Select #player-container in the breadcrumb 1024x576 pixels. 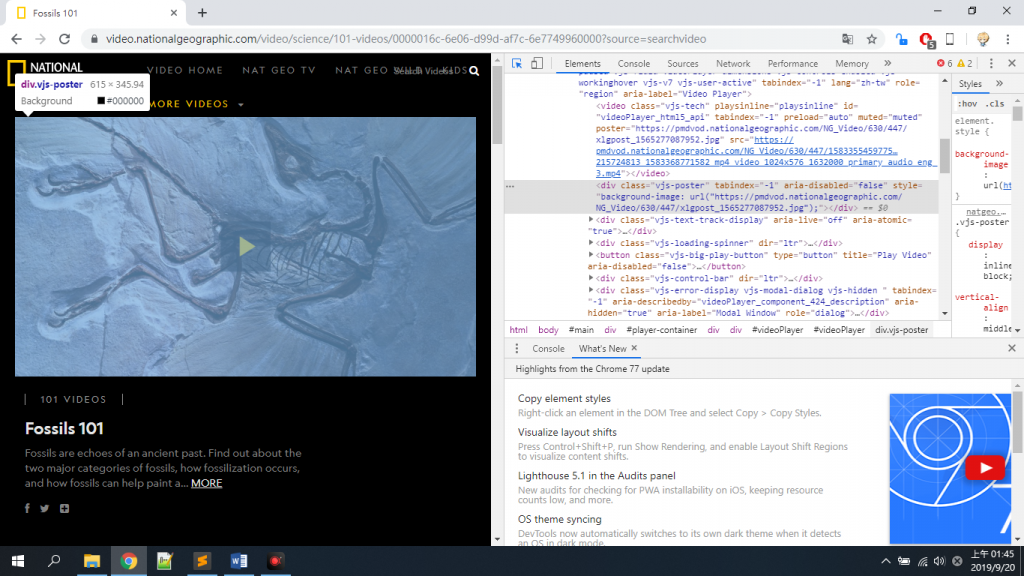pyautogui.click(x=662, y=330)
